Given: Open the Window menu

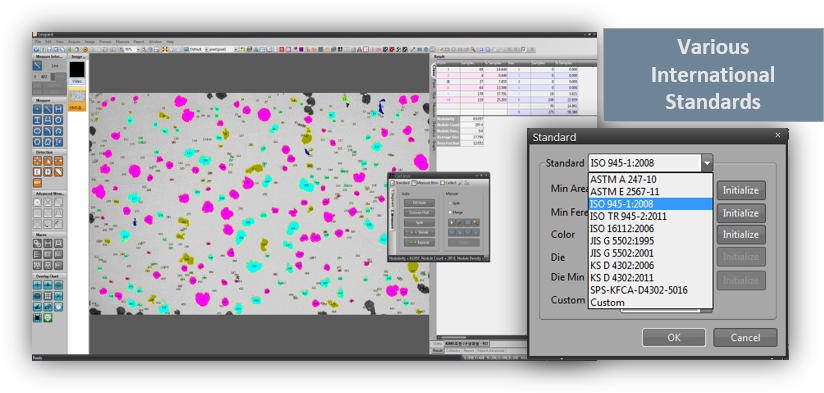Looking at the screenshot, I should pyautogui.click(x=155, y=42).
